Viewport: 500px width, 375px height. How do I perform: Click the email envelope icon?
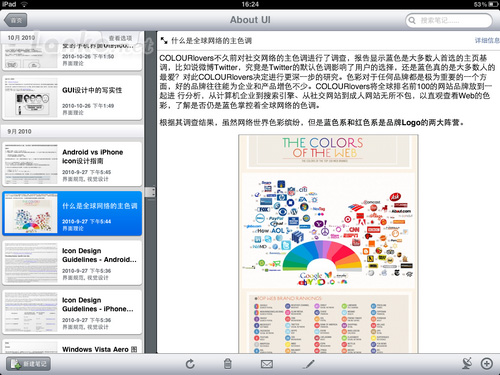[267, 364]
